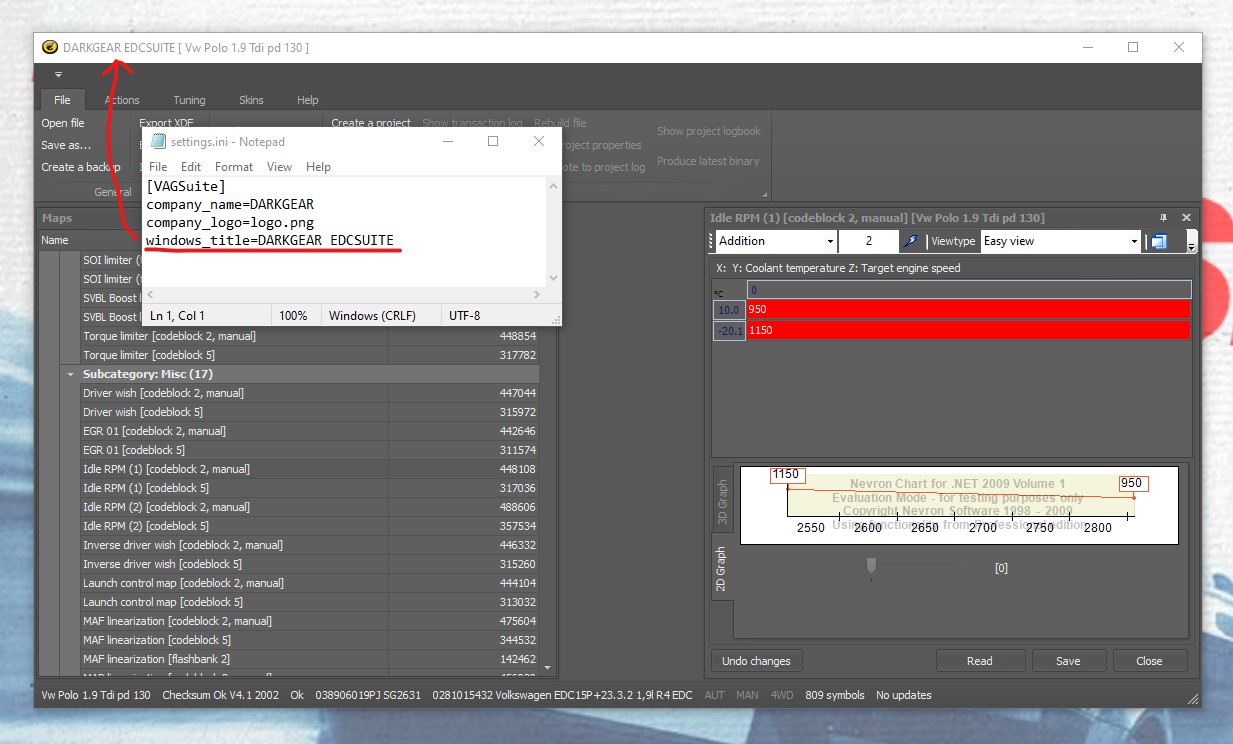Click the windows_title=DARKGEAR EDCSUITE line in Notepad
Screen dimensions: 1233x744
pos(270,241)
